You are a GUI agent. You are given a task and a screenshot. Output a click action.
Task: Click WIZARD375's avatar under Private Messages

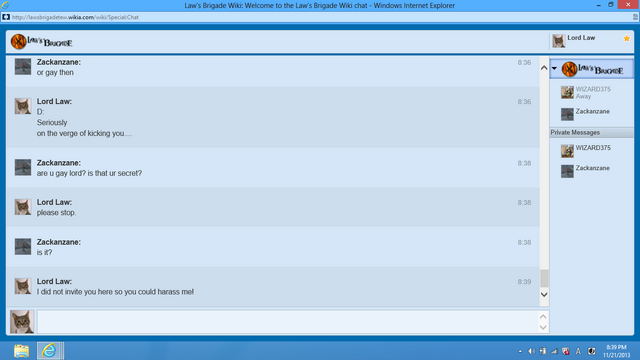567,151
